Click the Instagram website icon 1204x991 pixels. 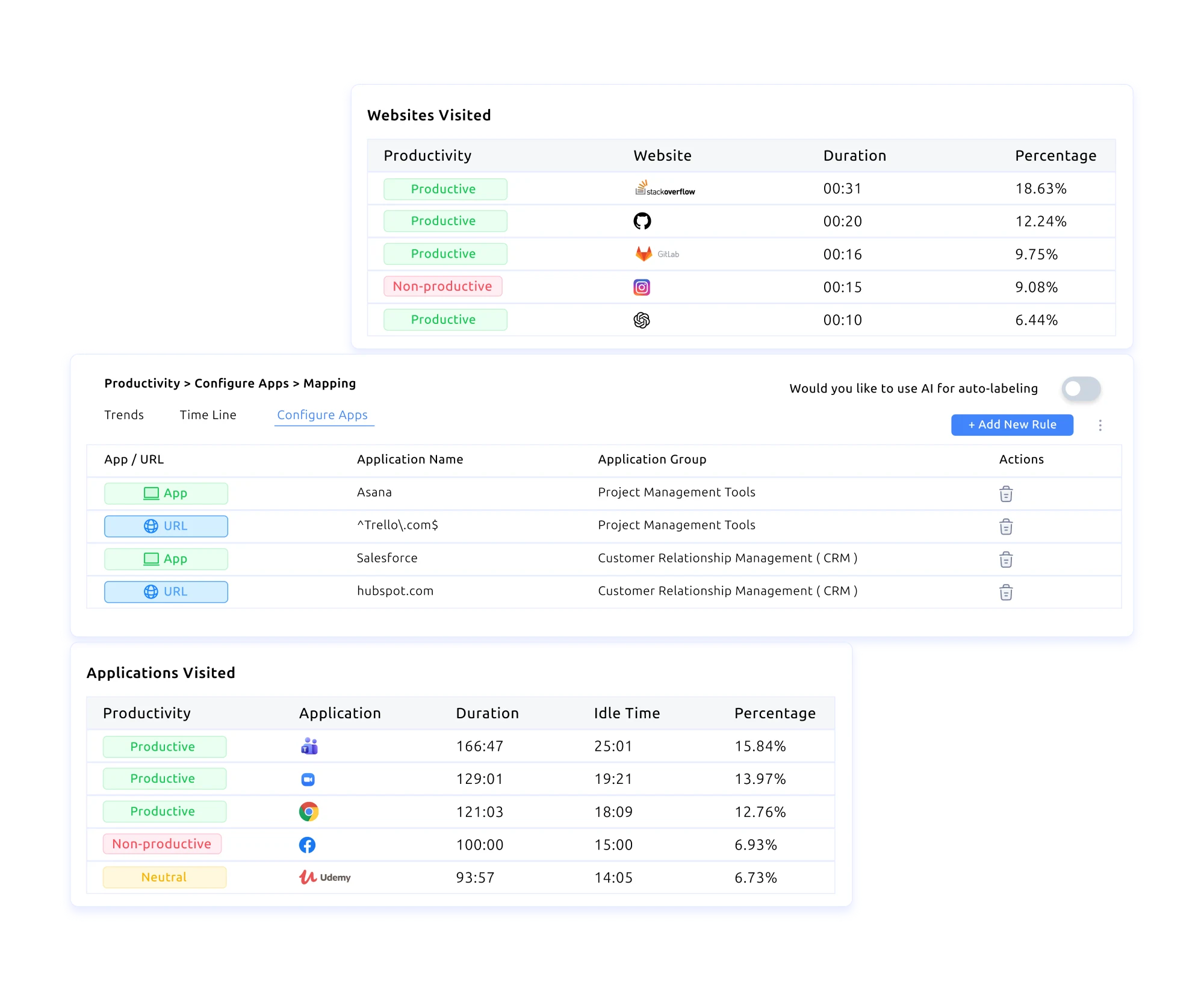(x=642, y=287)
